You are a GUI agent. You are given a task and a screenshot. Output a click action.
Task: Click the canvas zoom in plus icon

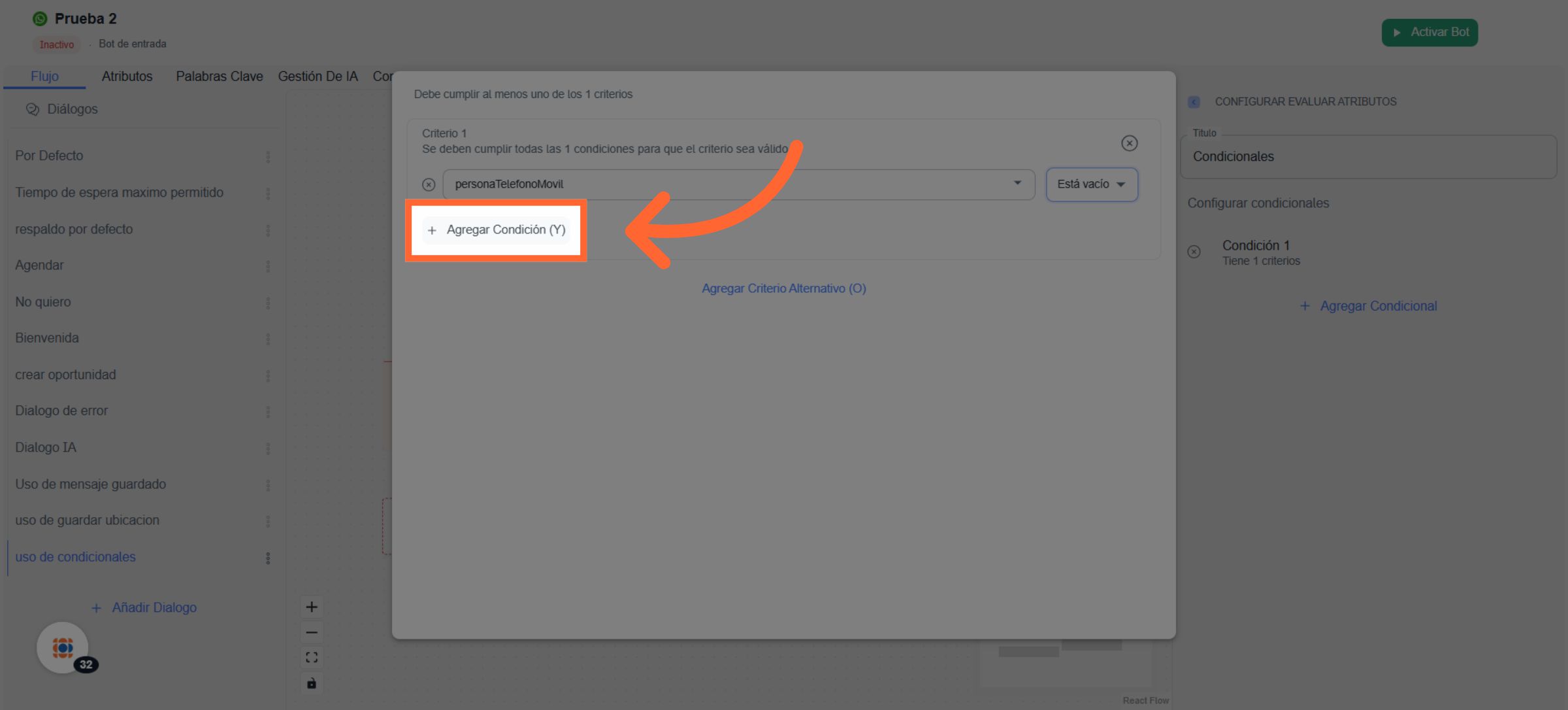[x=312, y=607]
